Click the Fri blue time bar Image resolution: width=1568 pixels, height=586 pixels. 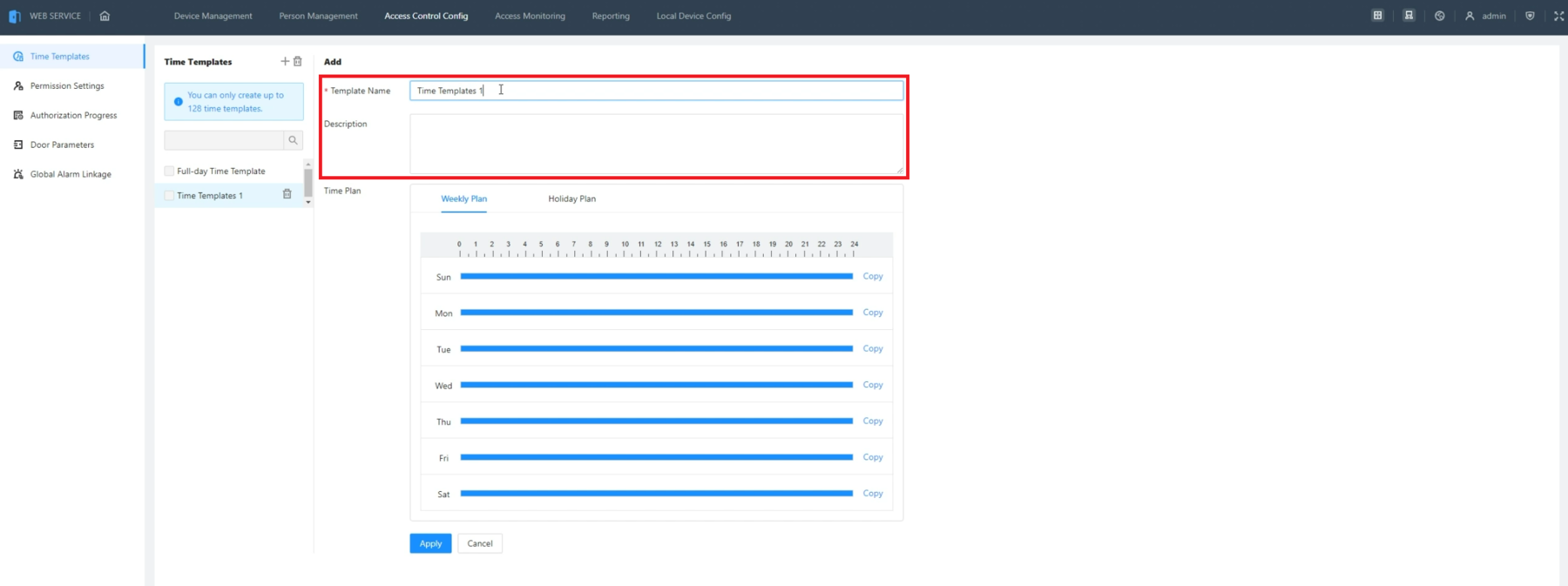pos(657,457)
